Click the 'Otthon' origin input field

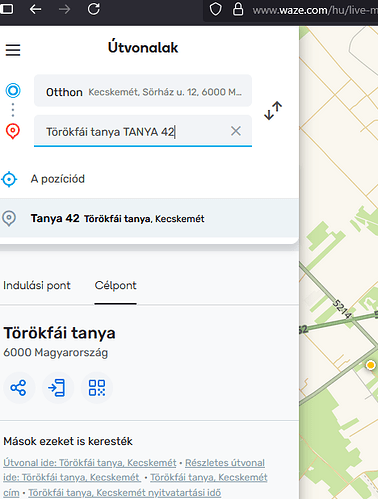143,91
